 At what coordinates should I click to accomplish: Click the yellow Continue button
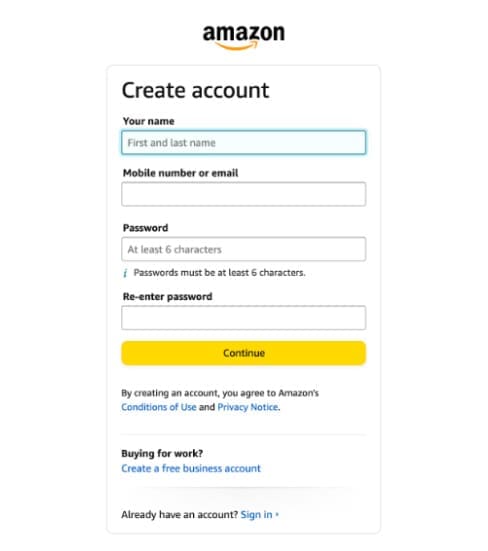point(243,353)
